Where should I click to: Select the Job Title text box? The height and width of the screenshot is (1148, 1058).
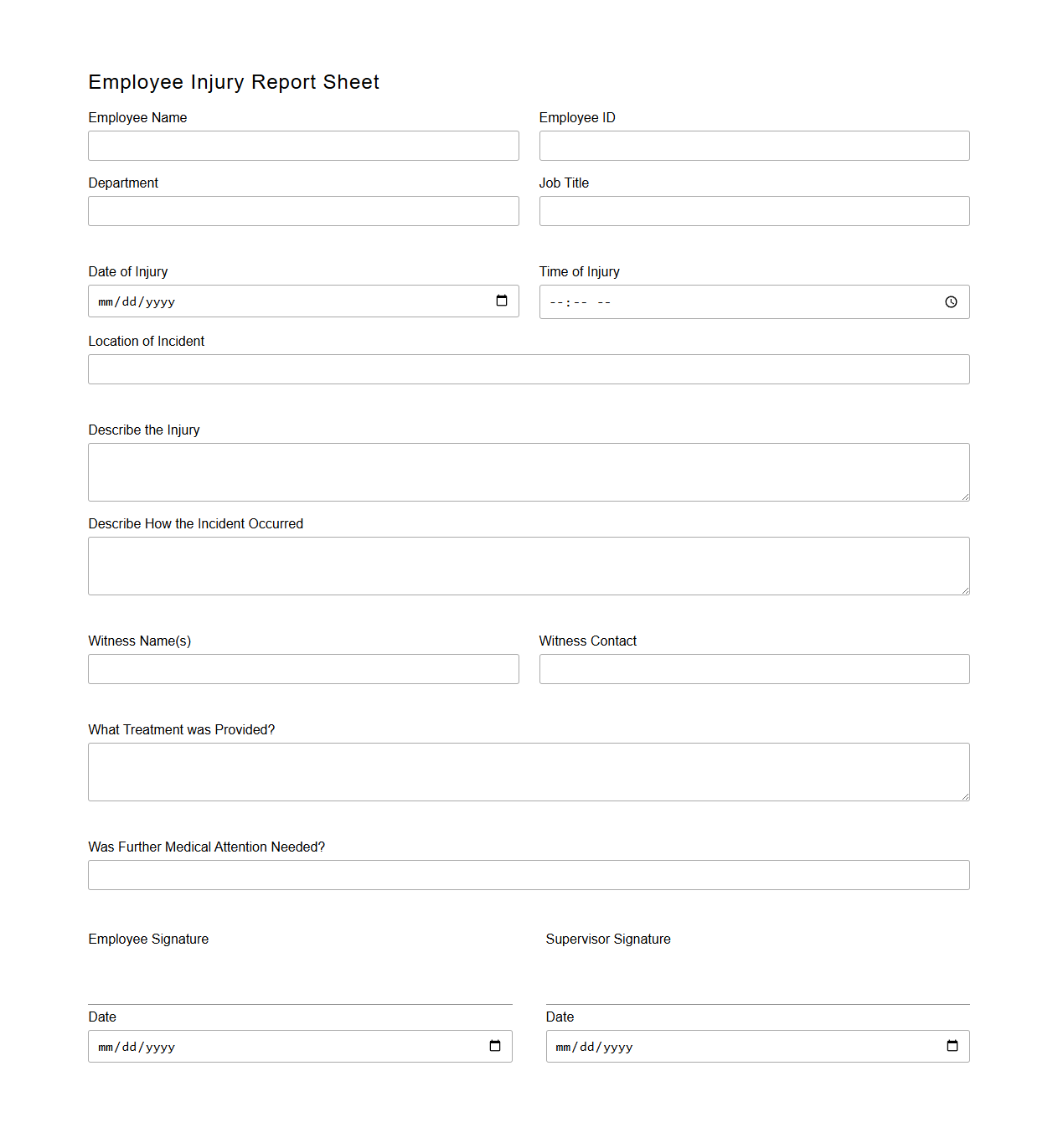pyautogui.click(x=754, y=210)
